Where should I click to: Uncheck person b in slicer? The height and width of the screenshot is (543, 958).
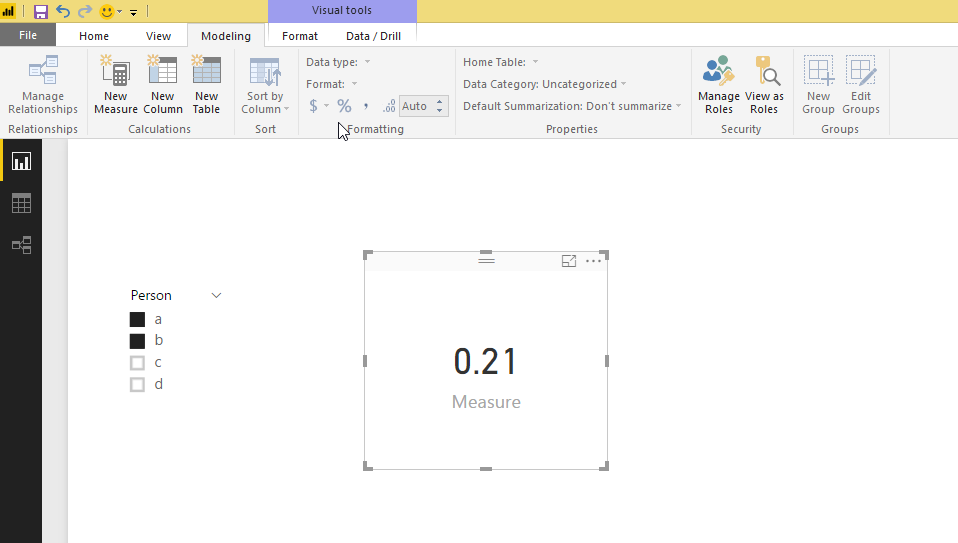[x=137, y=341]
